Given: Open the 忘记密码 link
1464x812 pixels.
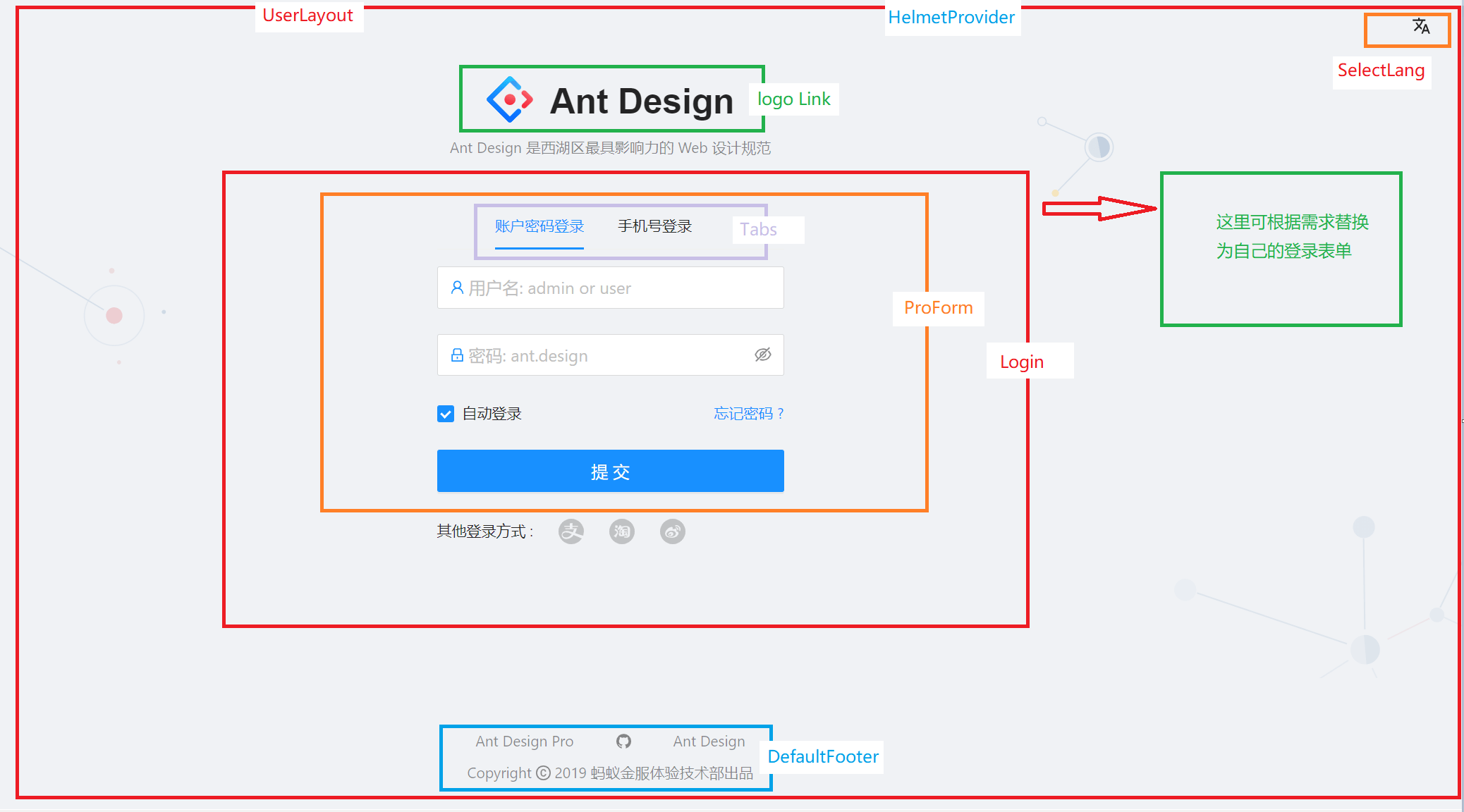Looking at the screenshot, I should [x=749, y=414].
